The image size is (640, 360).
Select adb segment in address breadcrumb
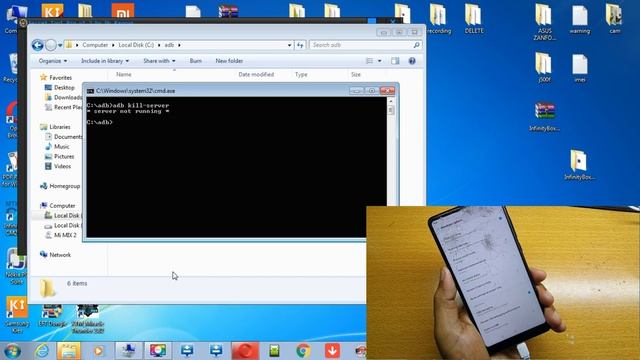(169, 45)
